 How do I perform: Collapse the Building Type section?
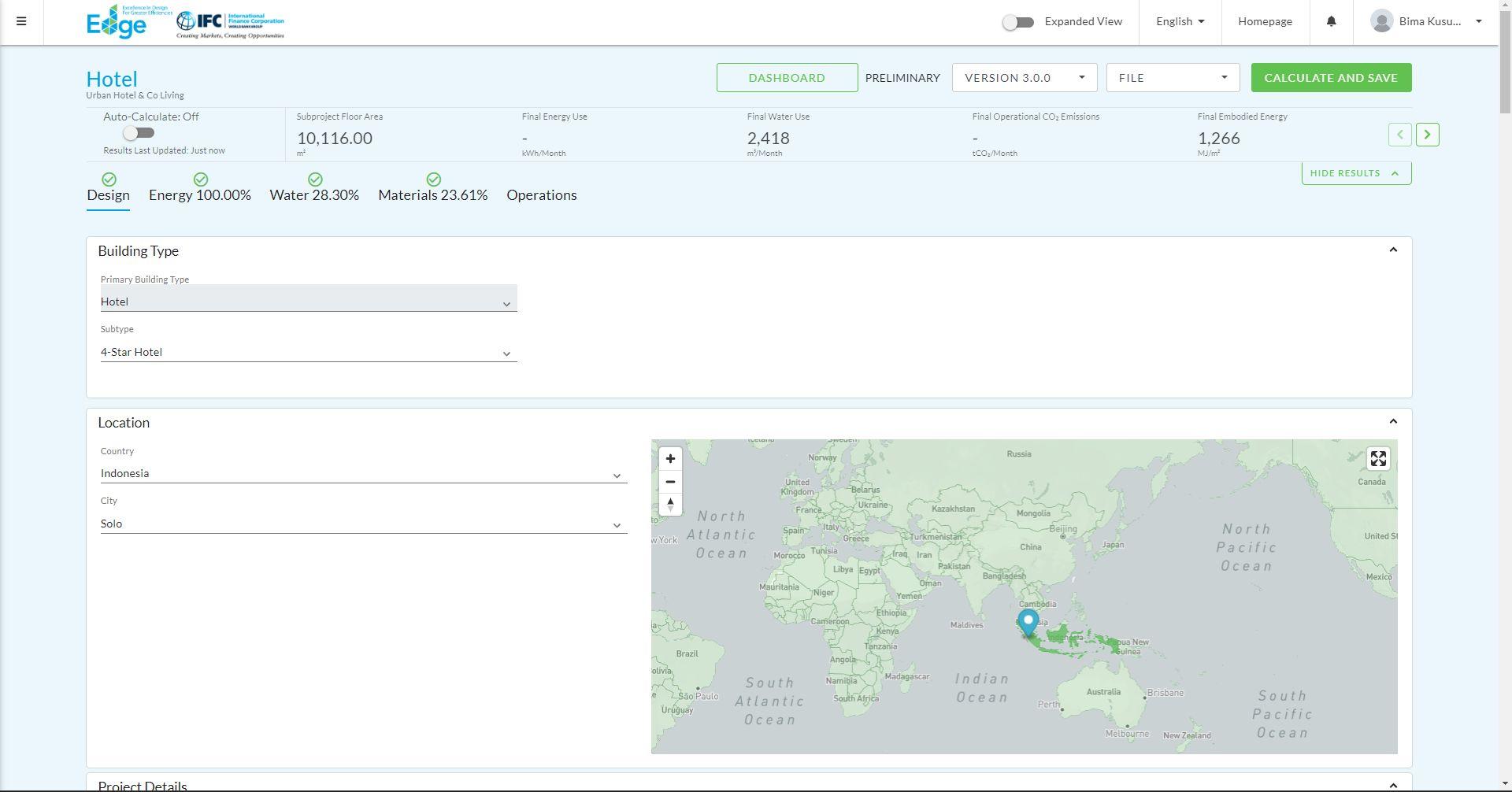point(1392,250)
